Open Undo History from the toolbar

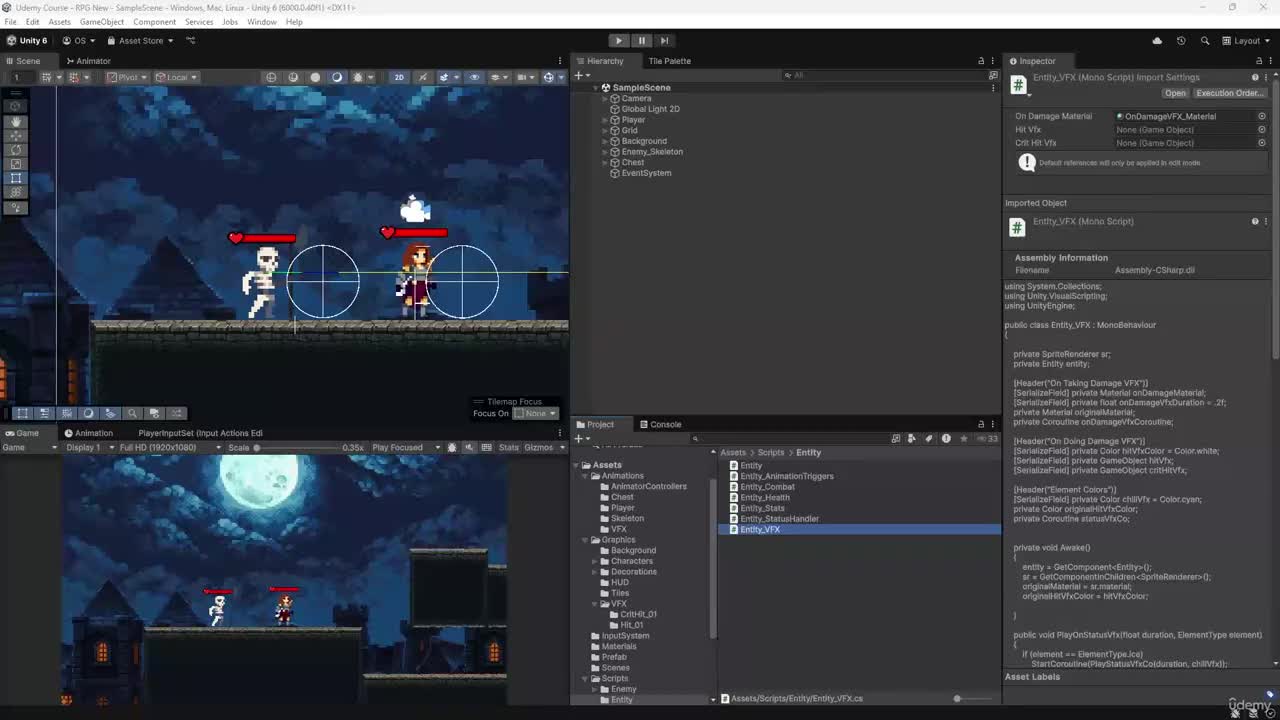[1181, 41]
